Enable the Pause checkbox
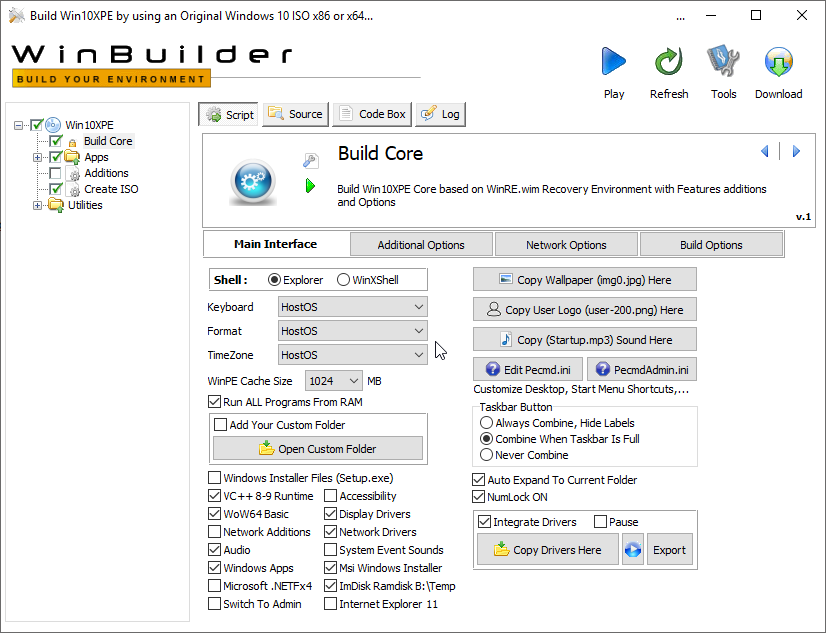 click(600, 522)
